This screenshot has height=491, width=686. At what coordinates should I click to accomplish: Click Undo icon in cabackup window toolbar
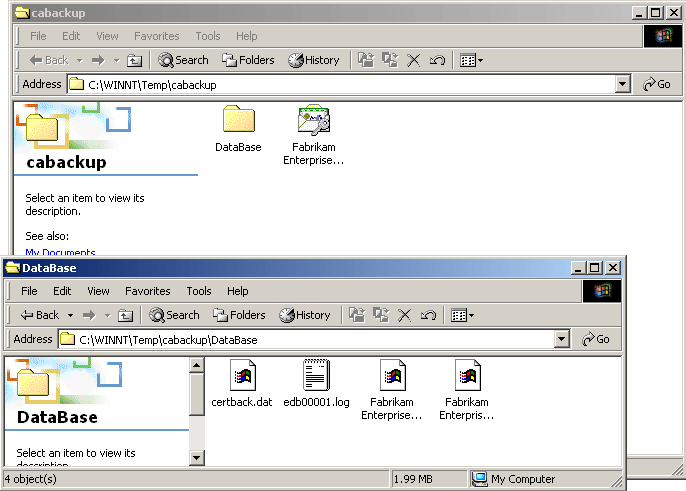[x=437, y=60]
